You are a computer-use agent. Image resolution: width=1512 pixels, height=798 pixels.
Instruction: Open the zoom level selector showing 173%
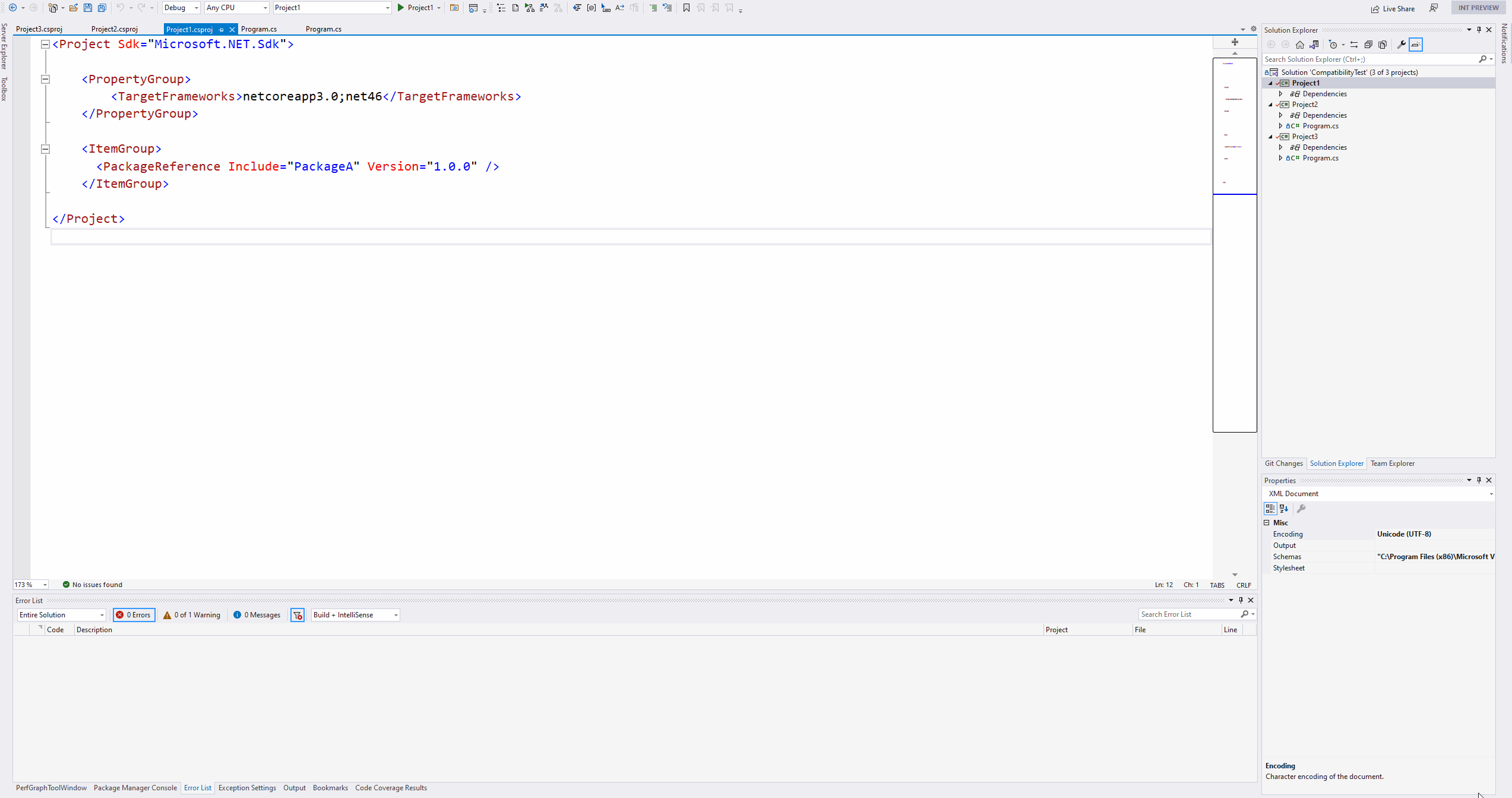tap(30, 585)
